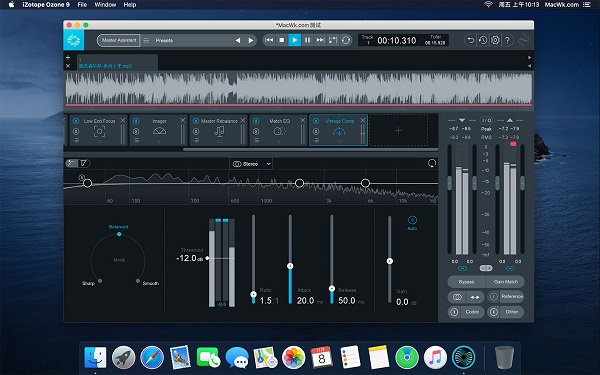Open the Window menu

point(105,5)
